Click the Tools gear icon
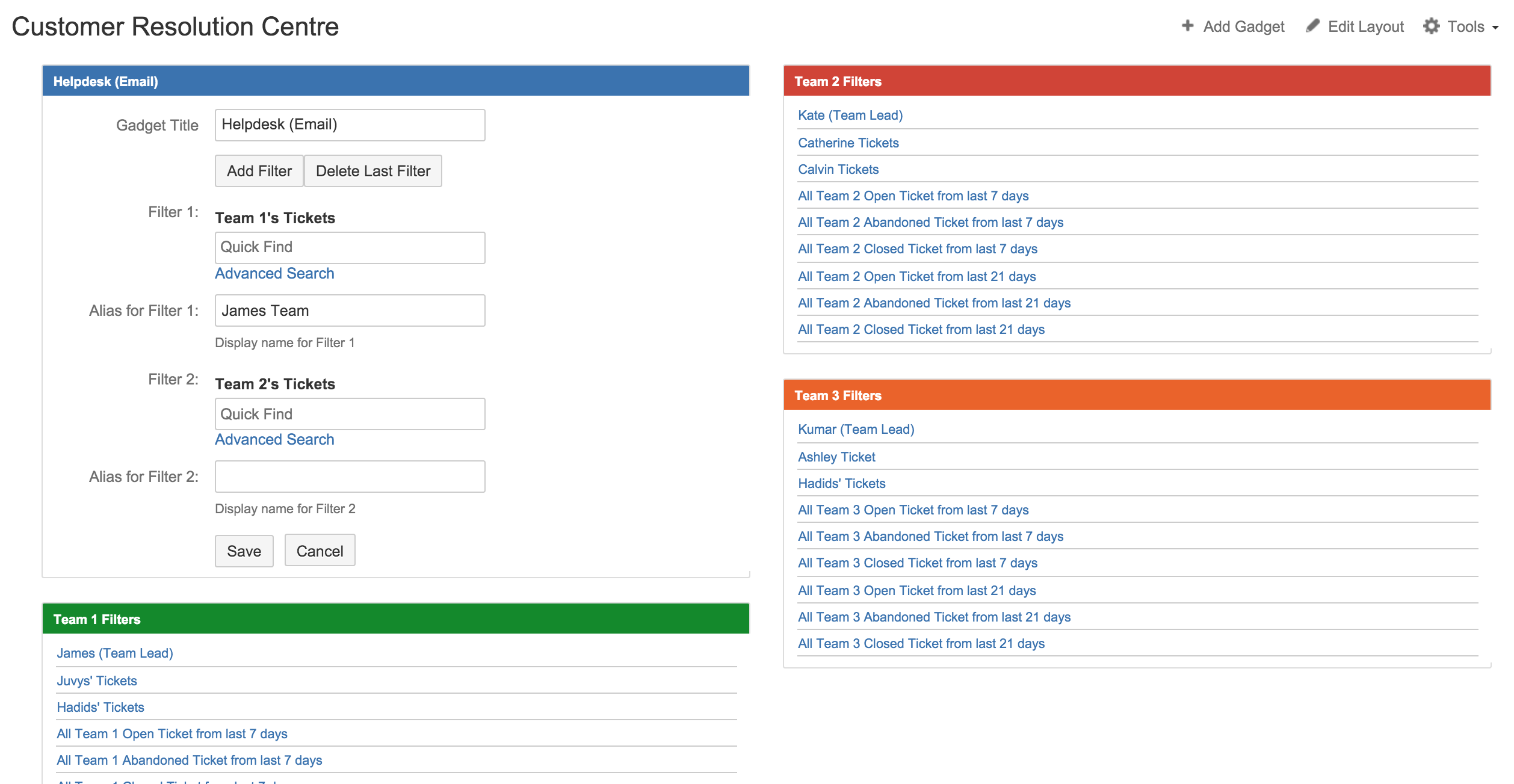 (x=1431, y=26)
